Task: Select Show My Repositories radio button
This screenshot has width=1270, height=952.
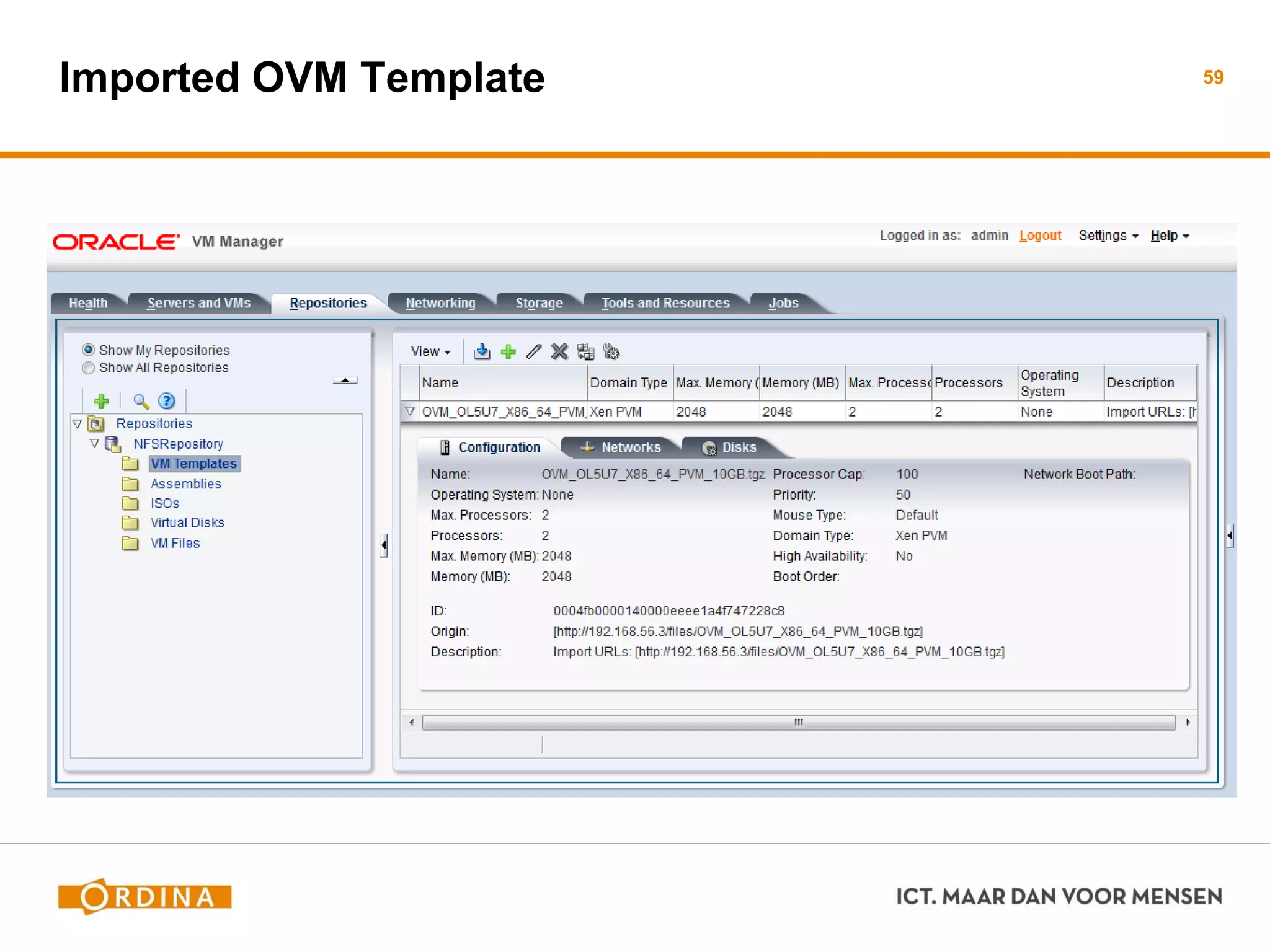Action: click(x=89, y=350)
